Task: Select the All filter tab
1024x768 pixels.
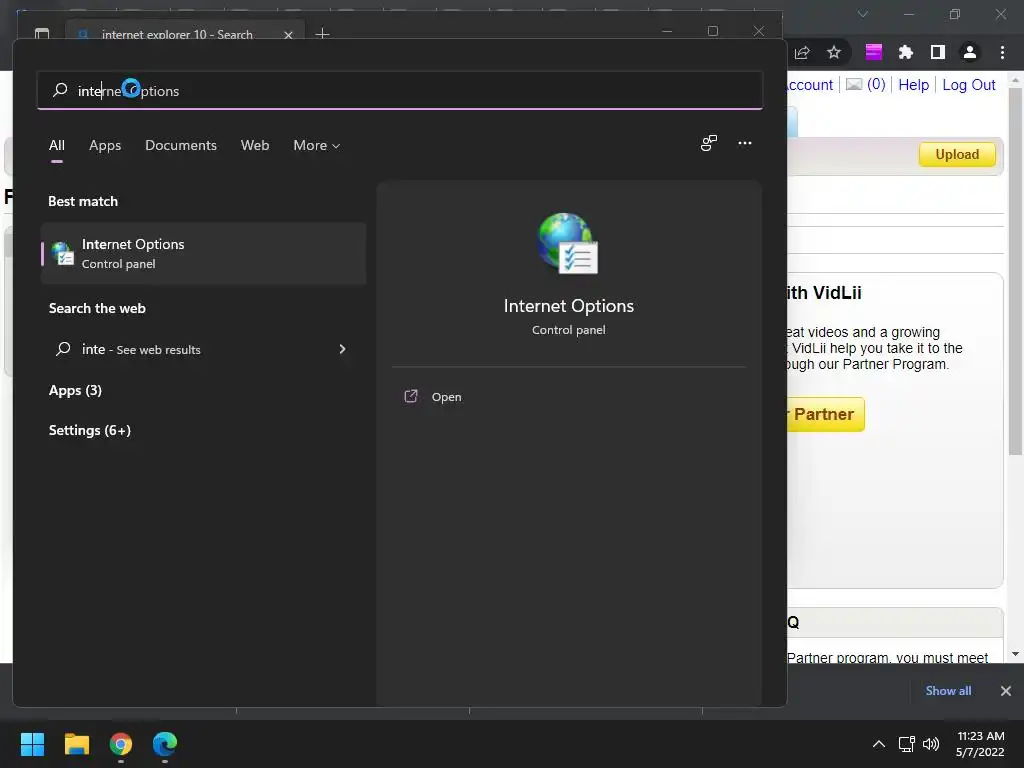Action: [x=57, y=145]
